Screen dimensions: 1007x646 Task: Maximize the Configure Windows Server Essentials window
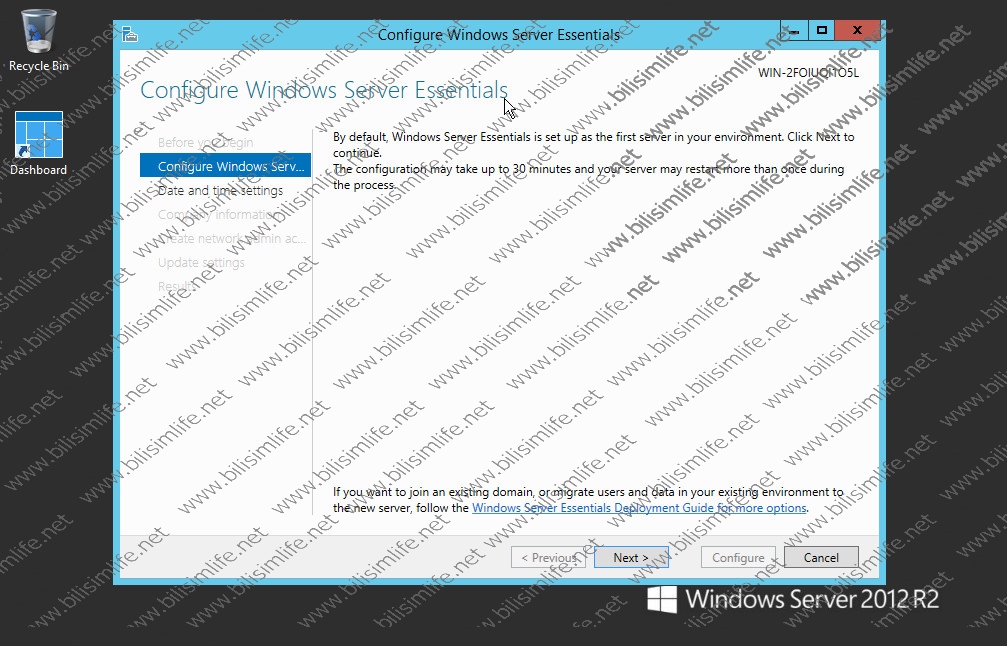[821, 30]
